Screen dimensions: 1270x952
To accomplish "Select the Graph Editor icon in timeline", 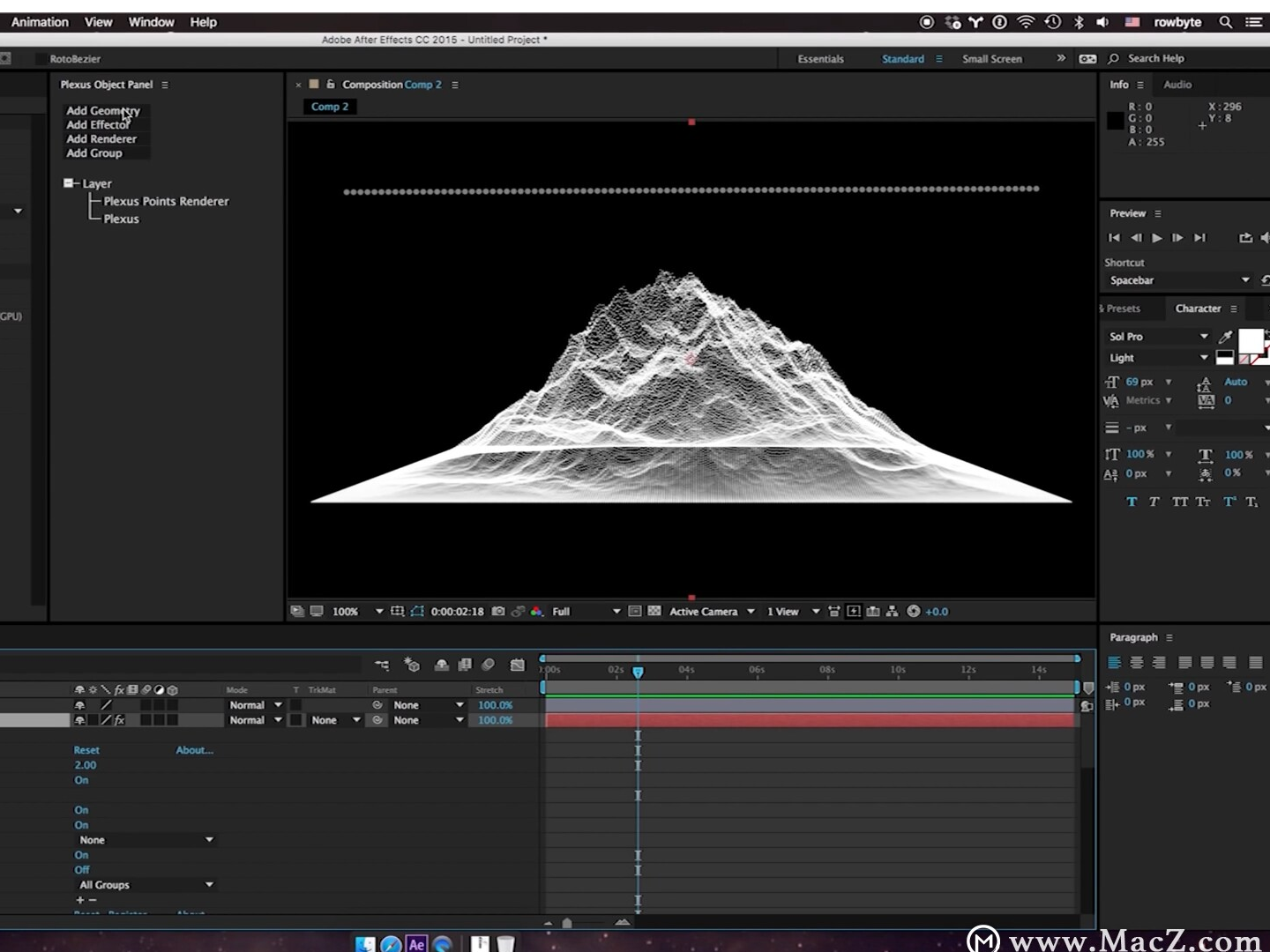I will tap(518, 666).
